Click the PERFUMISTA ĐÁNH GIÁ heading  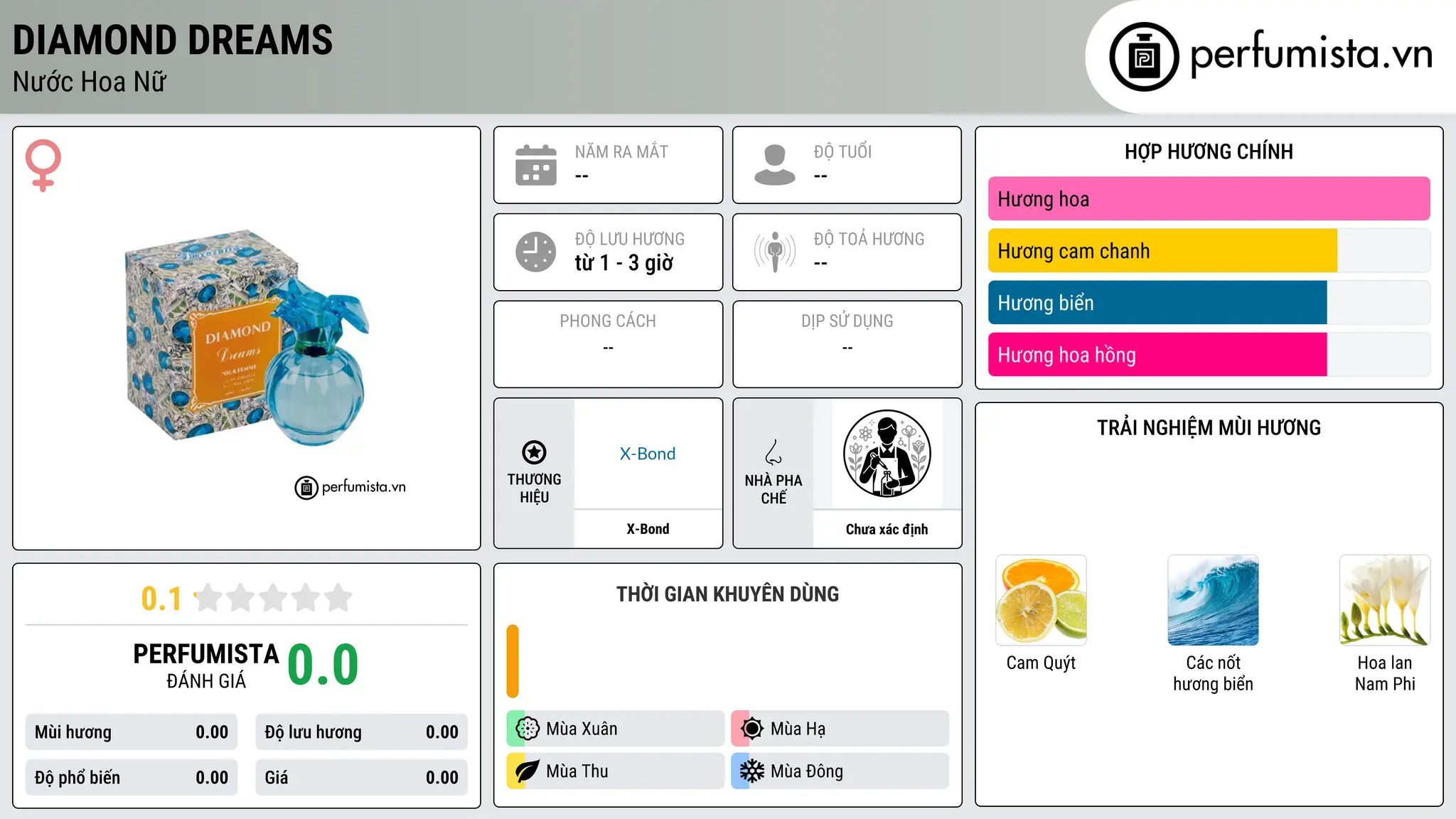click(206, 665)
